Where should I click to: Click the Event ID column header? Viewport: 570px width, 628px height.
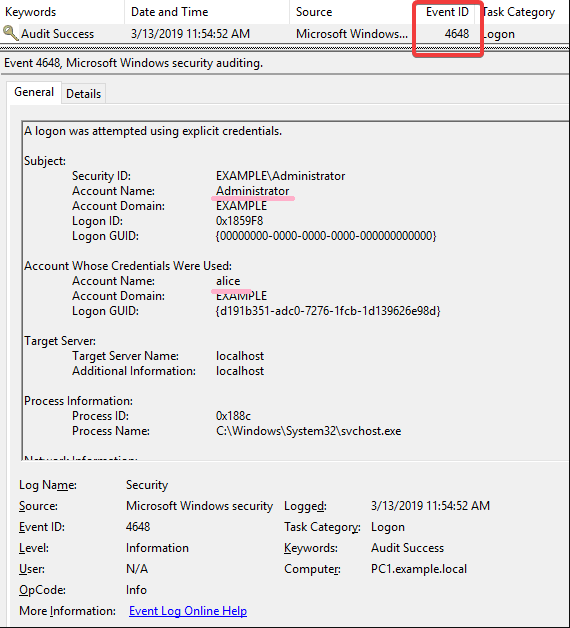click(x=447, y=12)
